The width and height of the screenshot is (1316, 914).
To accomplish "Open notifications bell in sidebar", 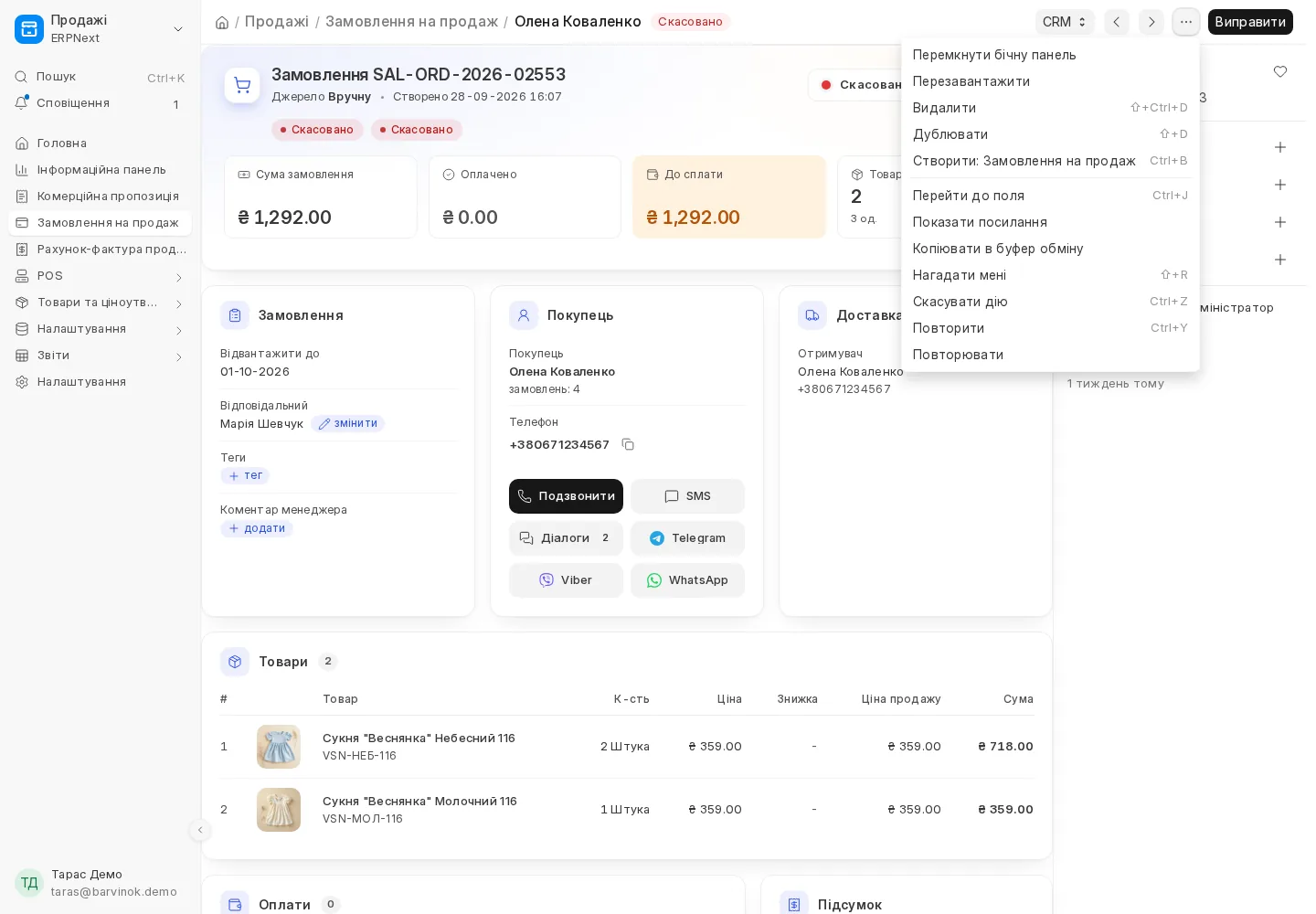I will [100, 103].
